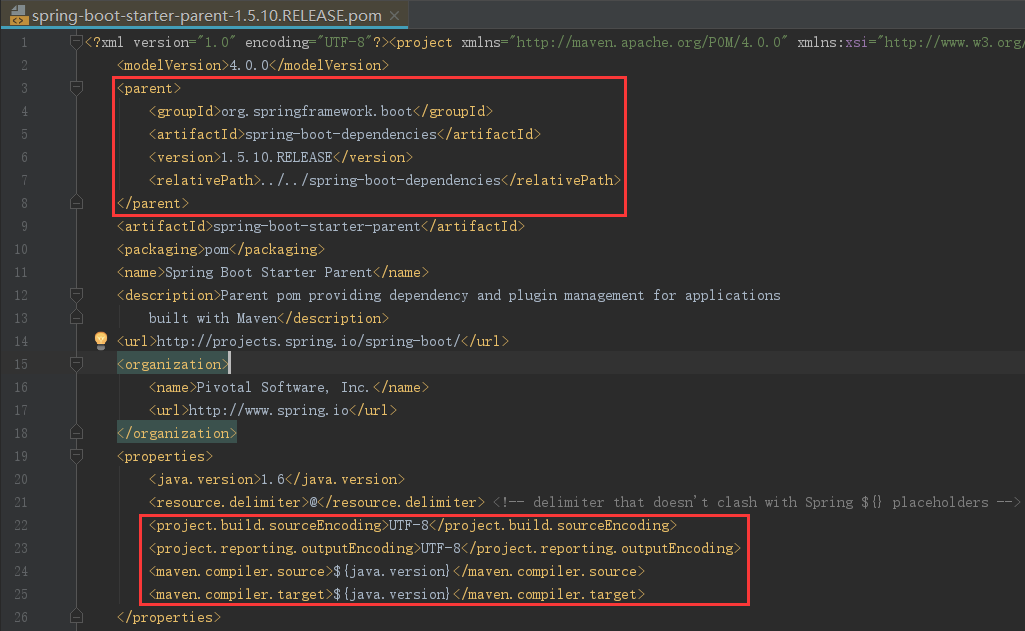Click the highlighted opening organization tag
This screenshot has height=631, width=1025.
(173, 364)
